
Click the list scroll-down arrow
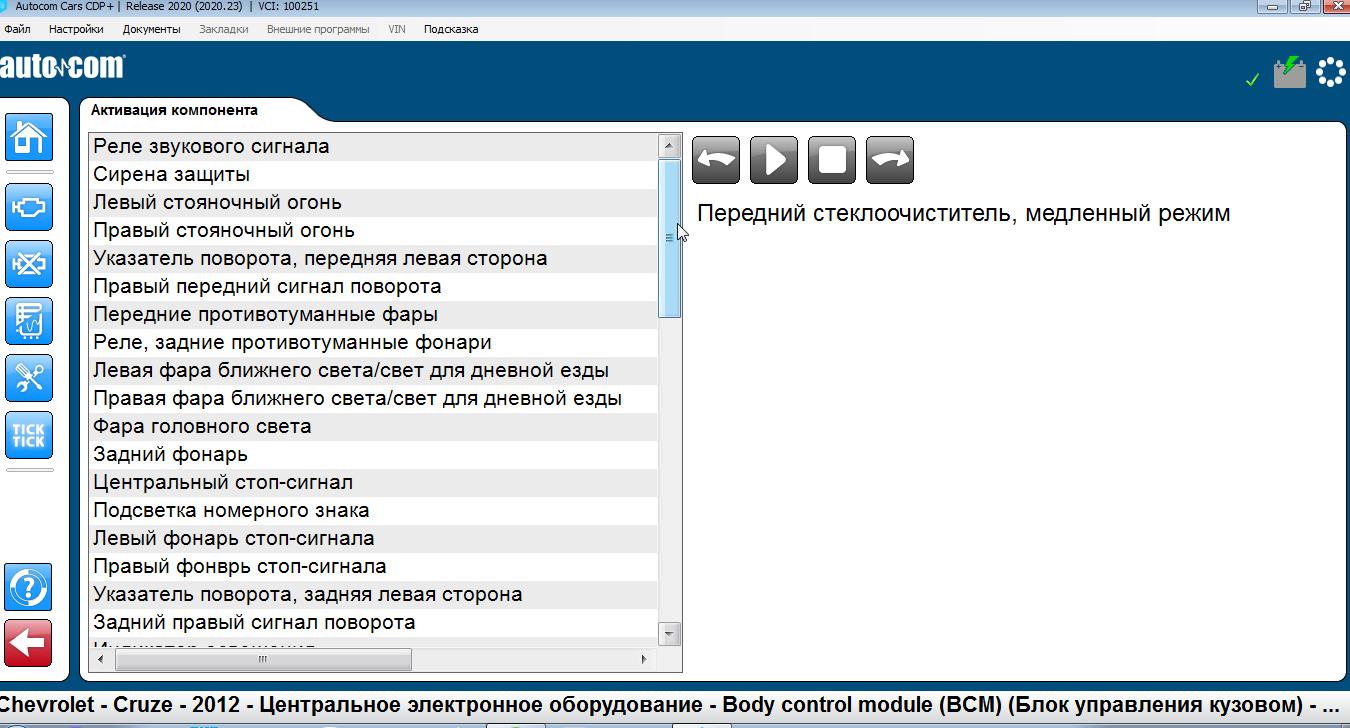(669, 633)
